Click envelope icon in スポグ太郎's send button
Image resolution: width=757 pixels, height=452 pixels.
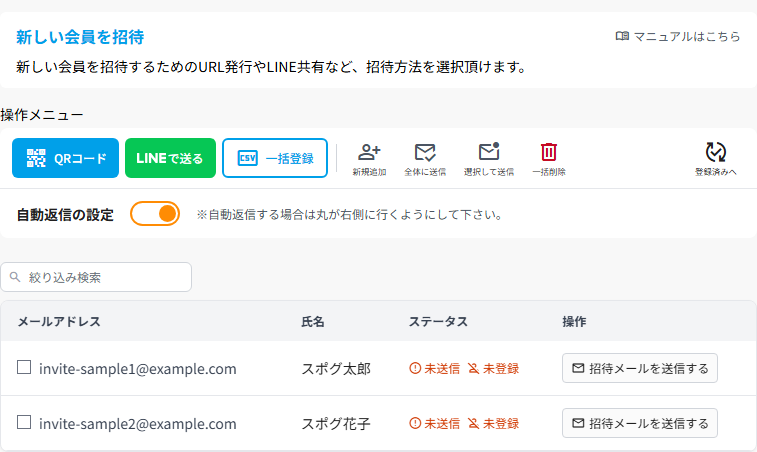(x=578, y=368)
